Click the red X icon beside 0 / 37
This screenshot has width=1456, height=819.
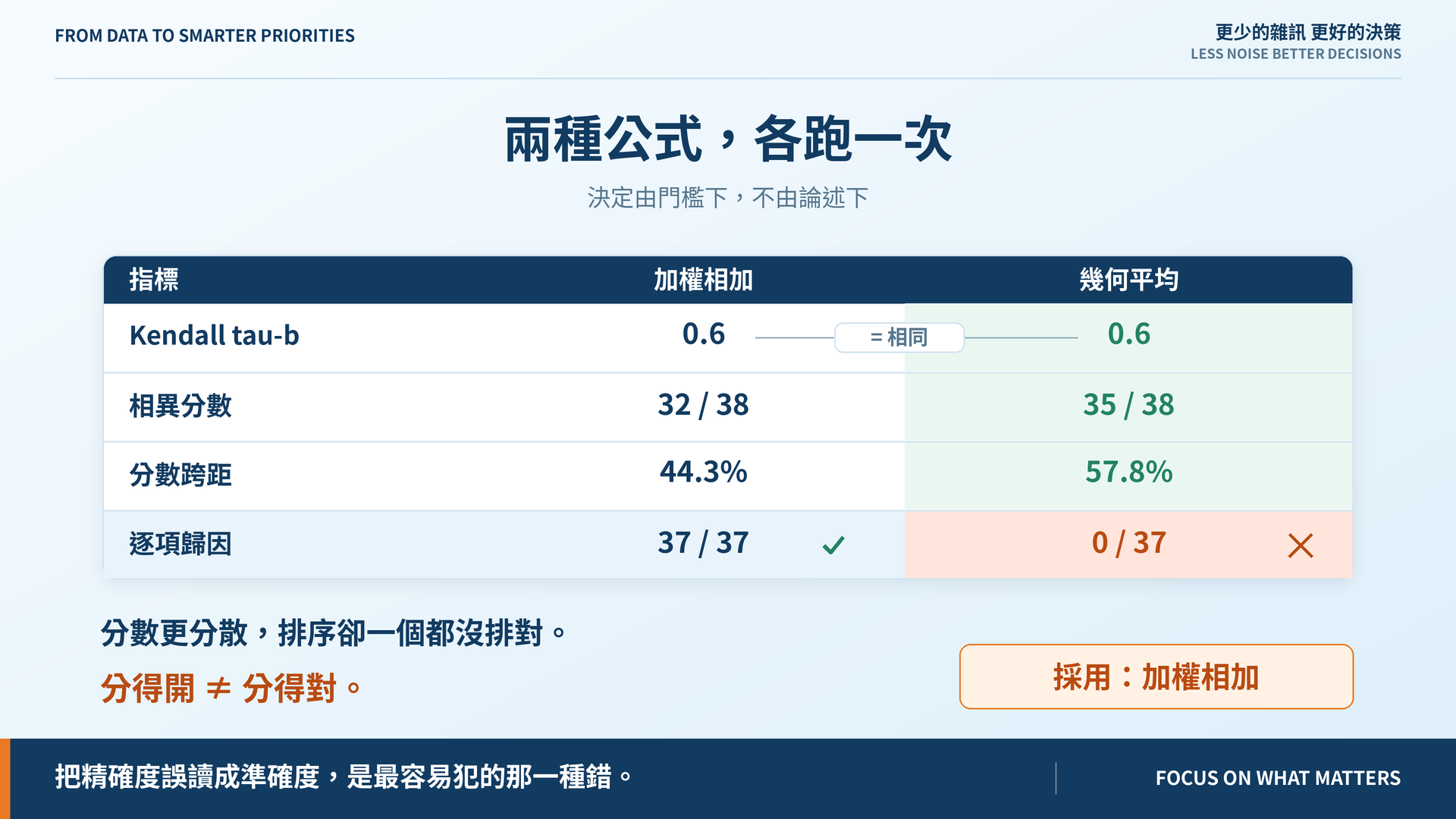click(x=1301, y=545)
